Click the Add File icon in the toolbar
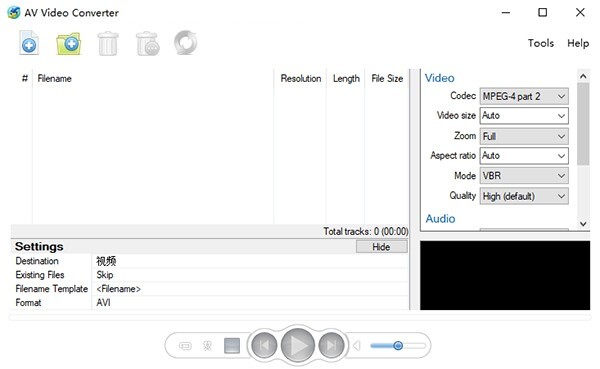This screenshot has width=600, height=369. pos(29,43)
